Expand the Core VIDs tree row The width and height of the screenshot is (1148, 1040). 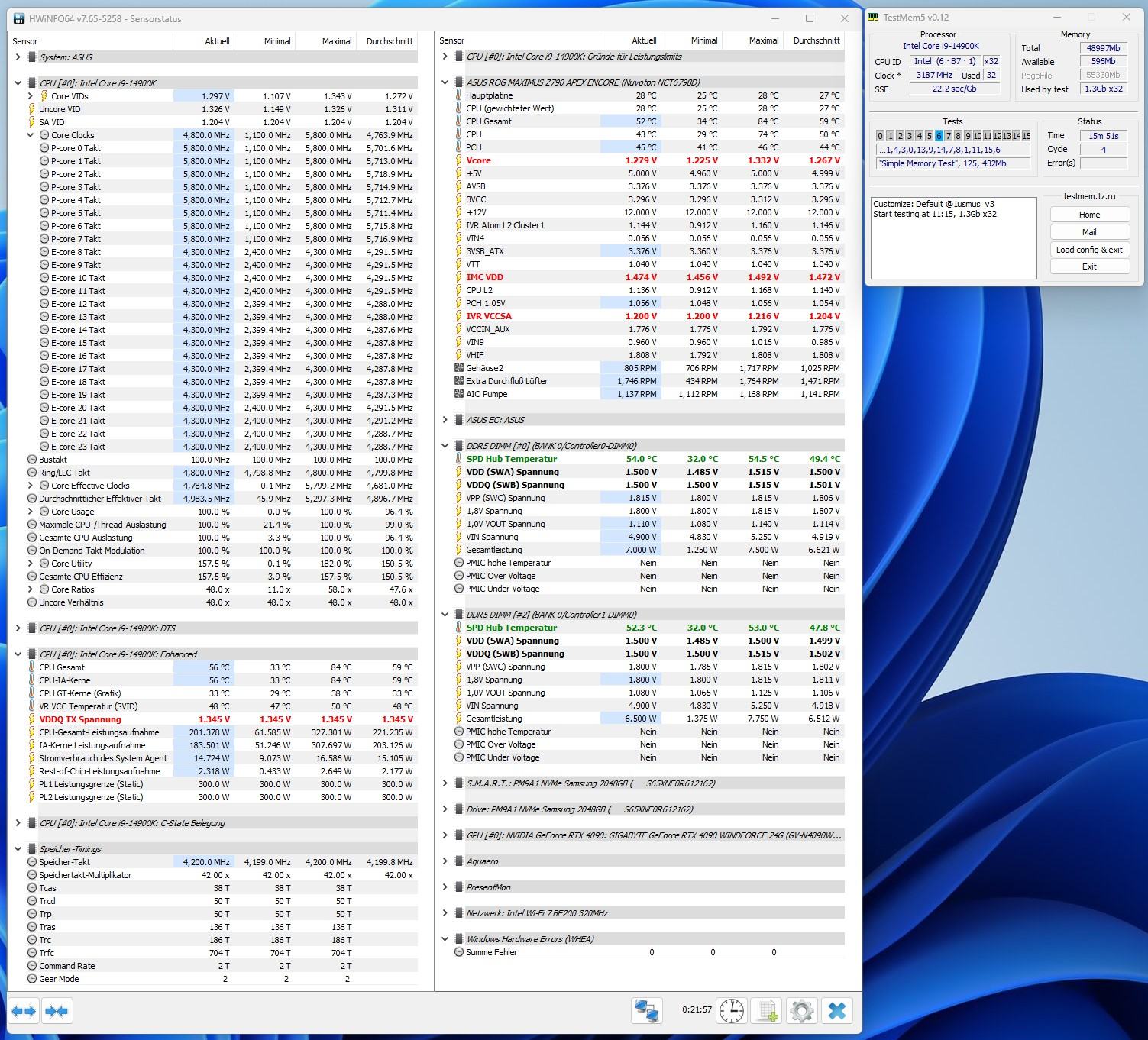pyautogui.click(x=31, y=96)
